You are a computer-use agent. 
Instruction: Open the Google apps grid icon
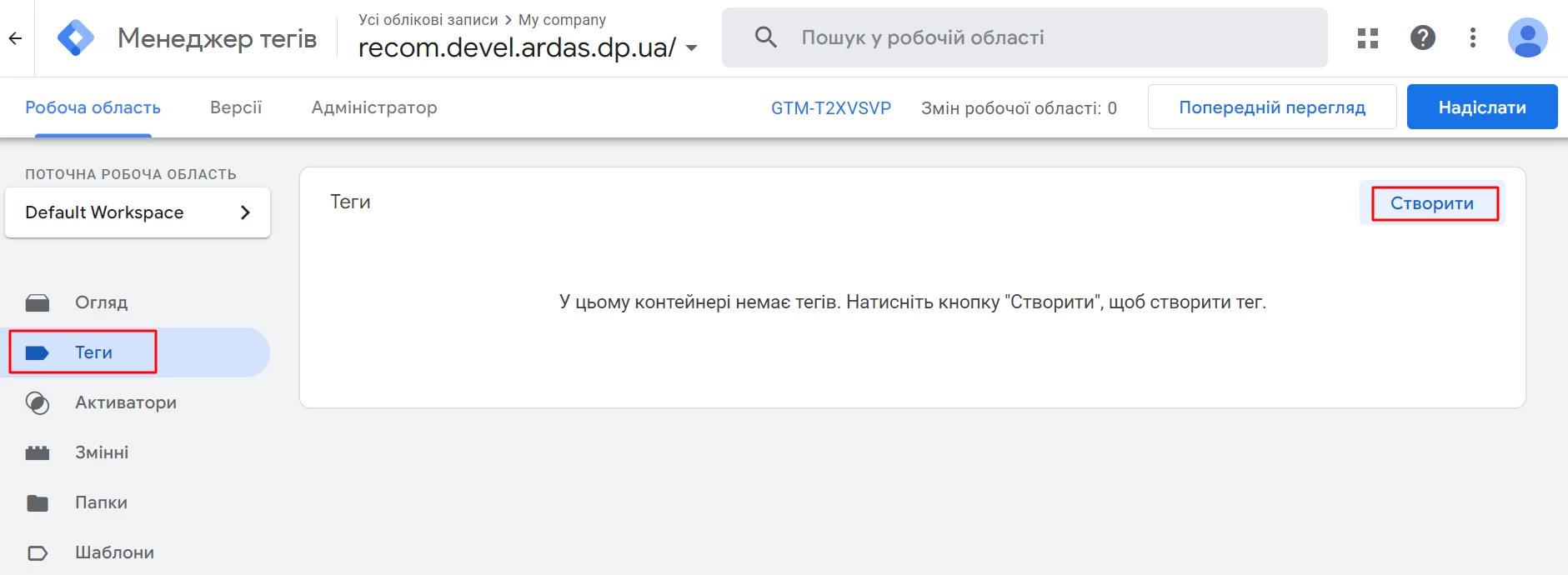[x=1368, y=38]
